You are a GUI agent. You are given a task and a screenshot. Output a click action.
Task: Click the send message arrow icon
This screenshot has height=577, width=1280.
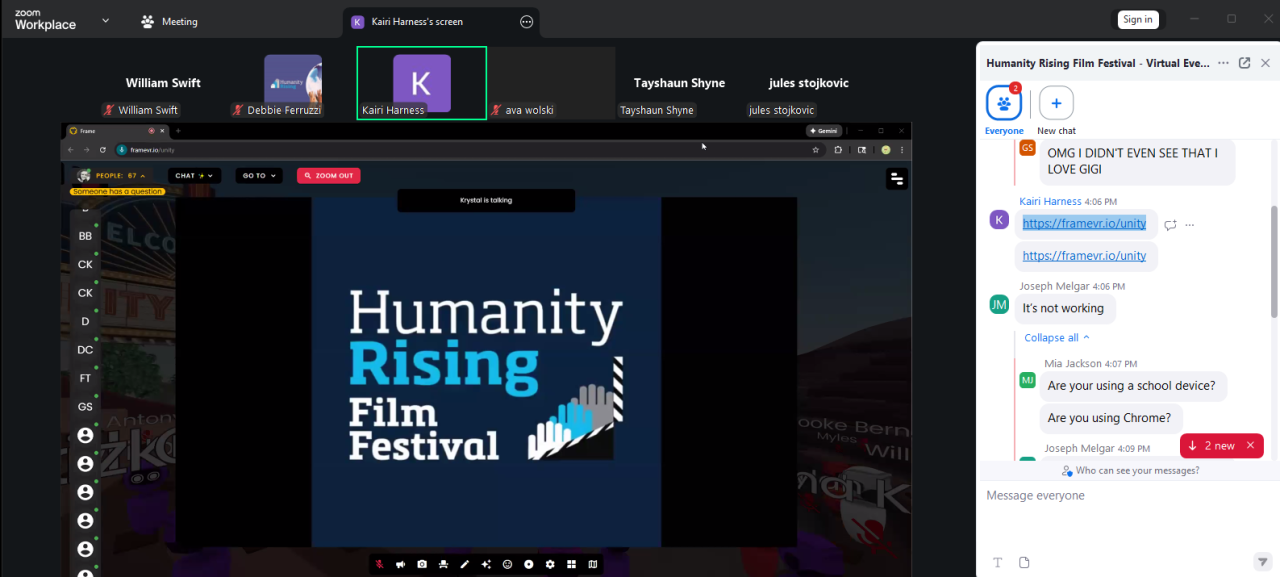click(1262, 562)
